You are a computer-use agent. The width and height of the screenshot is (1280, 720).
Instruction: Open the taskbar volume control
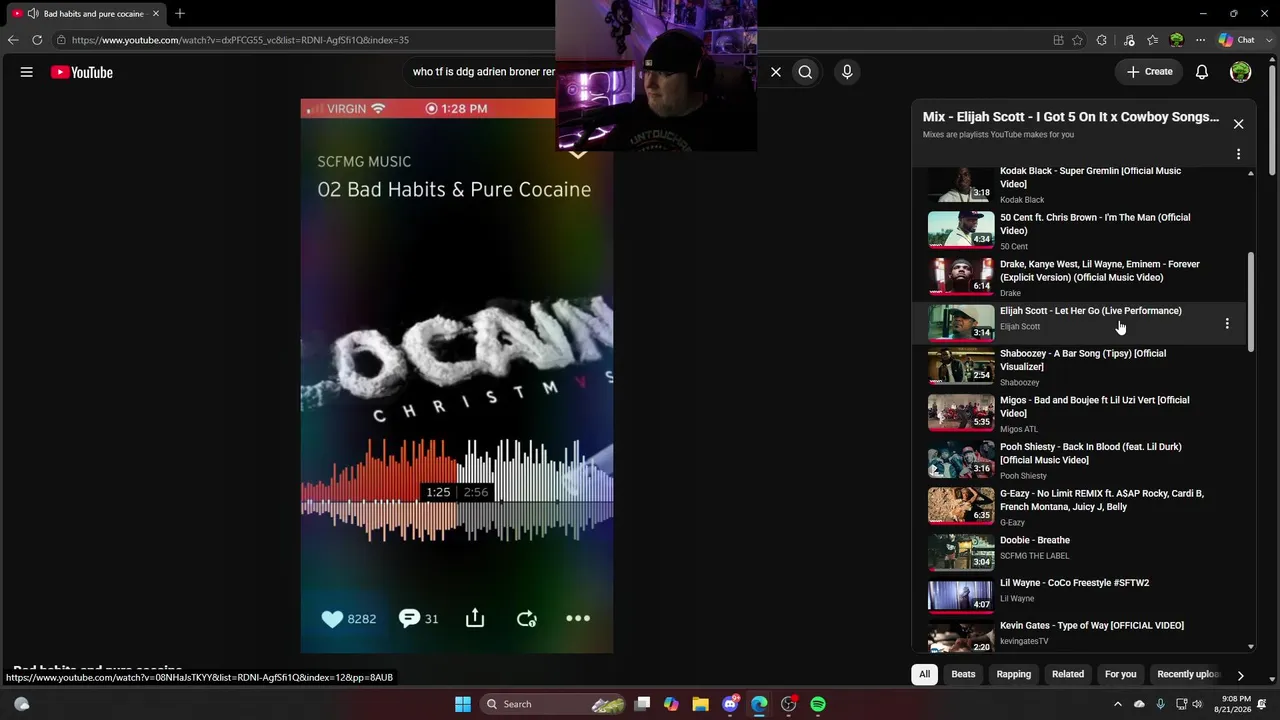(1197, 704)
